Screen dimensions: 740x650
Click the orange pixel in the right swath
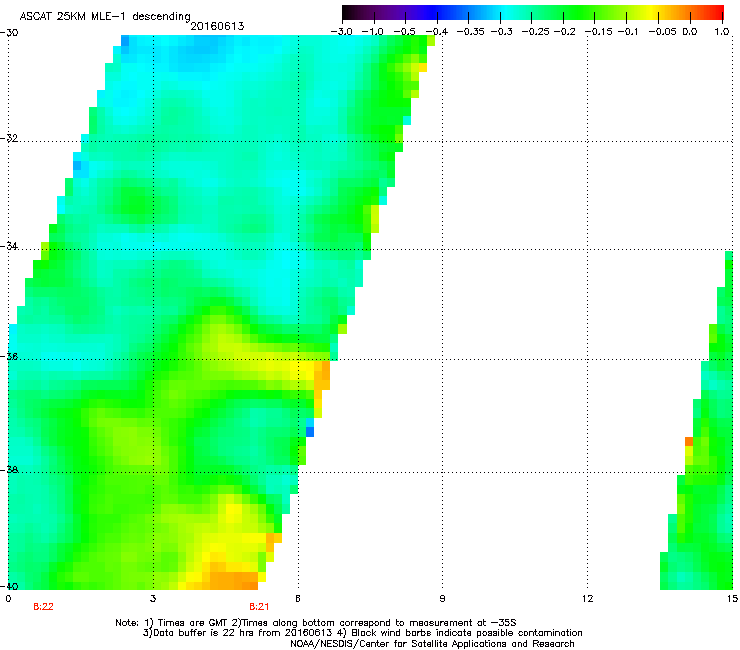[689, 441]
